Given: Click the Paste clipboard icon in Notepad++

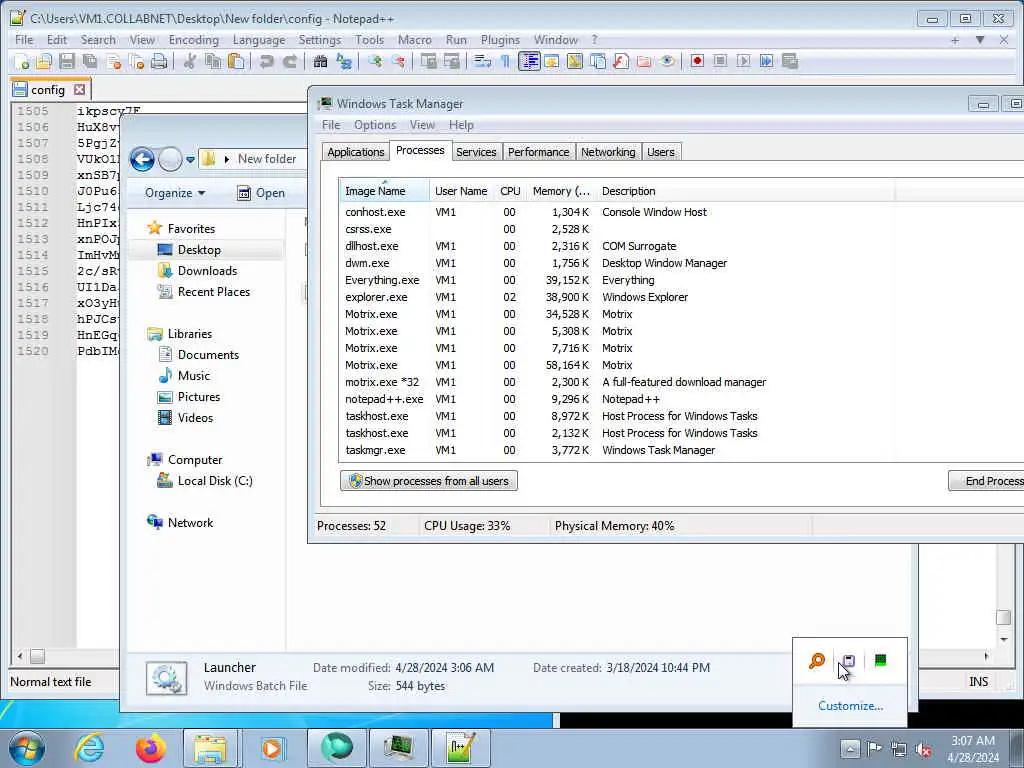Looking at the screenshot, I should coord(236,61).
